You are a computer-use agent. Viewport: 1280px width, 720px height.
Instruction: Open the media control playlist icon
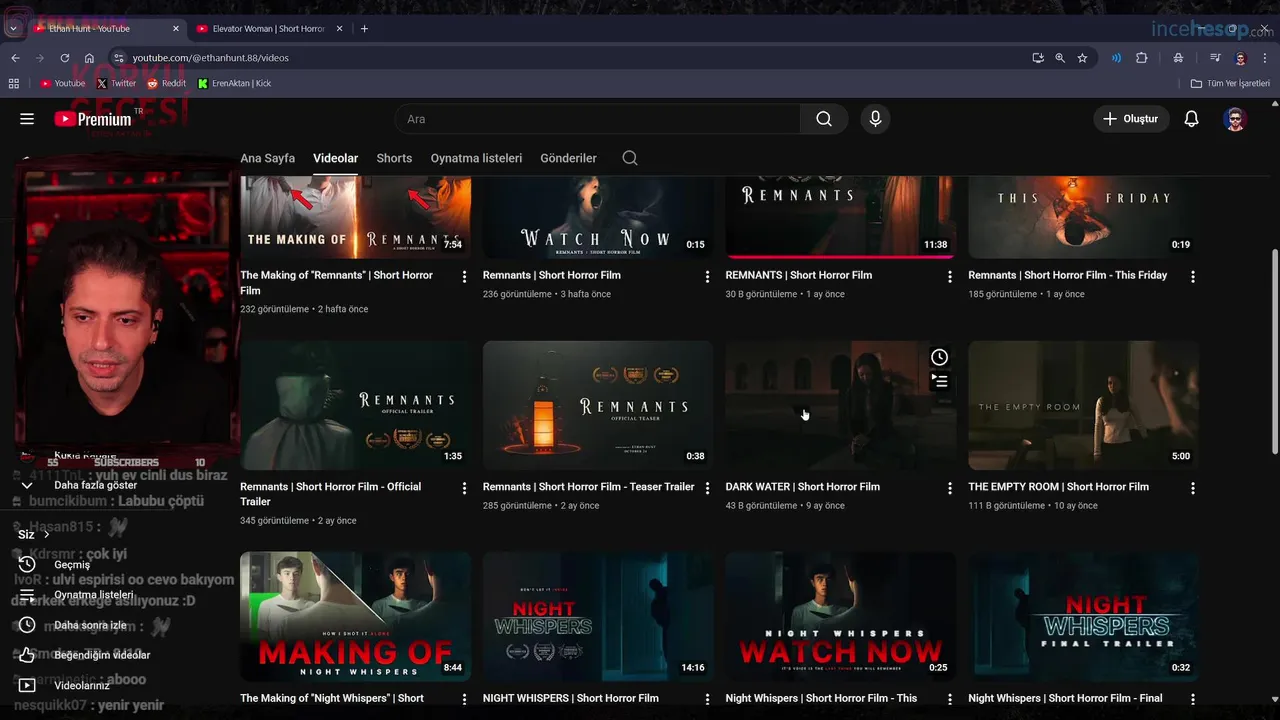pyautogui.click(x=1215, y=58)
